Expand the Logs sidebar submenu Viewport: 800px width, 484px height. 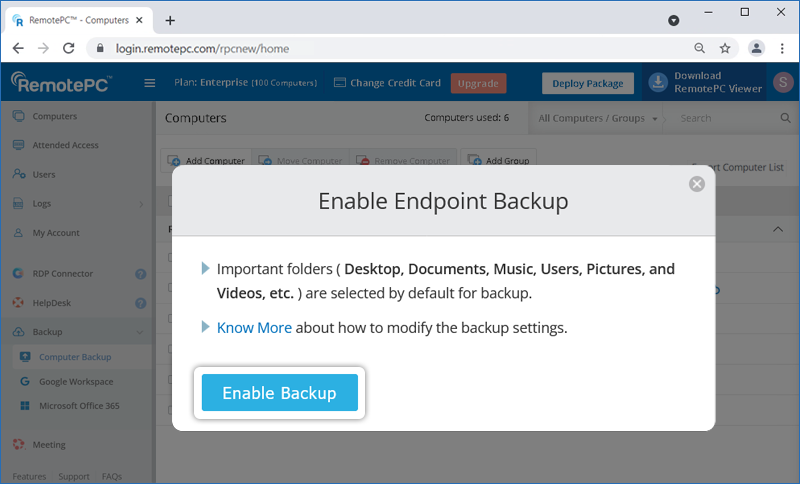pos(140,204)
